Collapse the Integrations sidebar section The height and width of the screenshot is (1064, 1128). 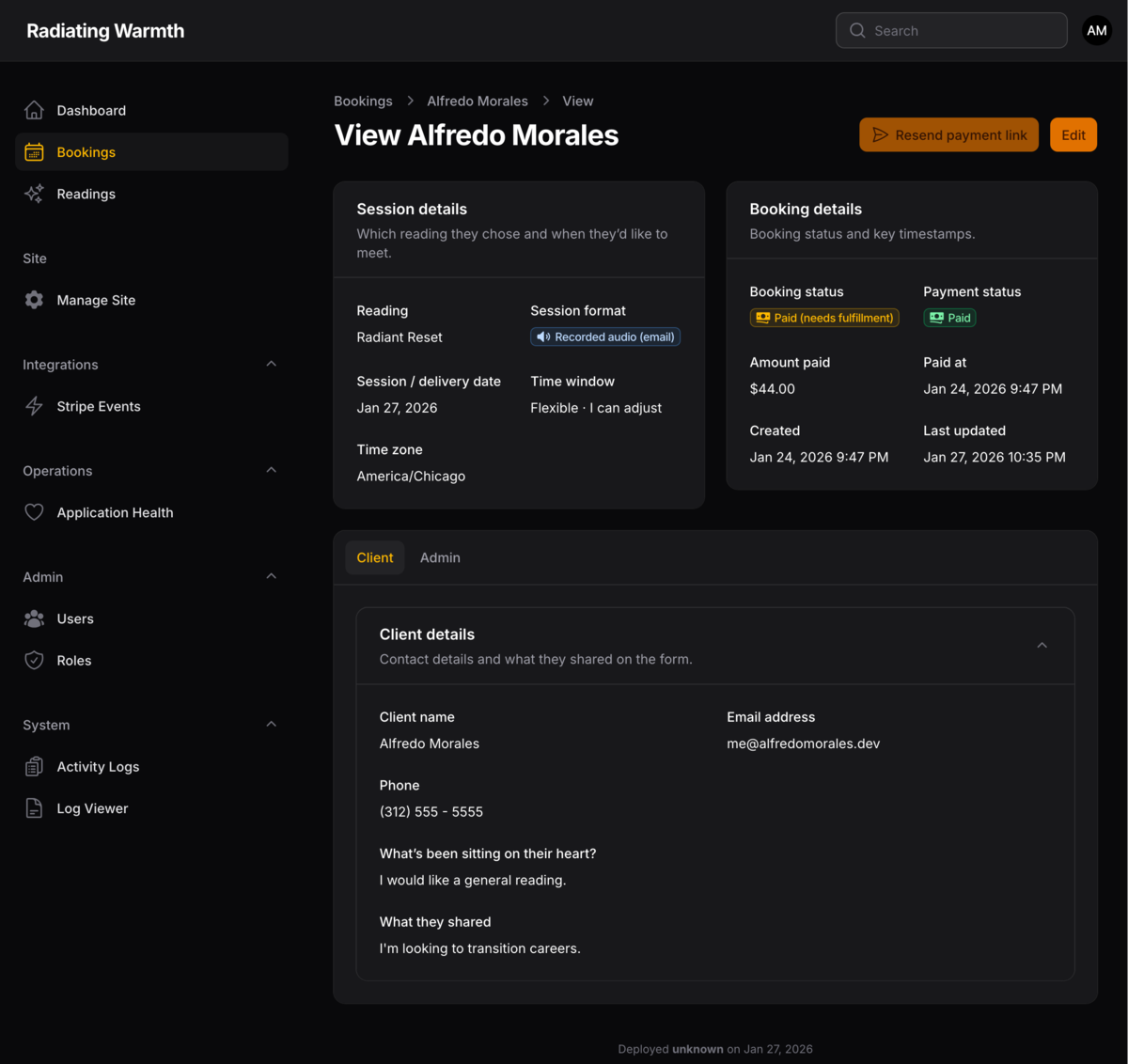tap(271, 364)
